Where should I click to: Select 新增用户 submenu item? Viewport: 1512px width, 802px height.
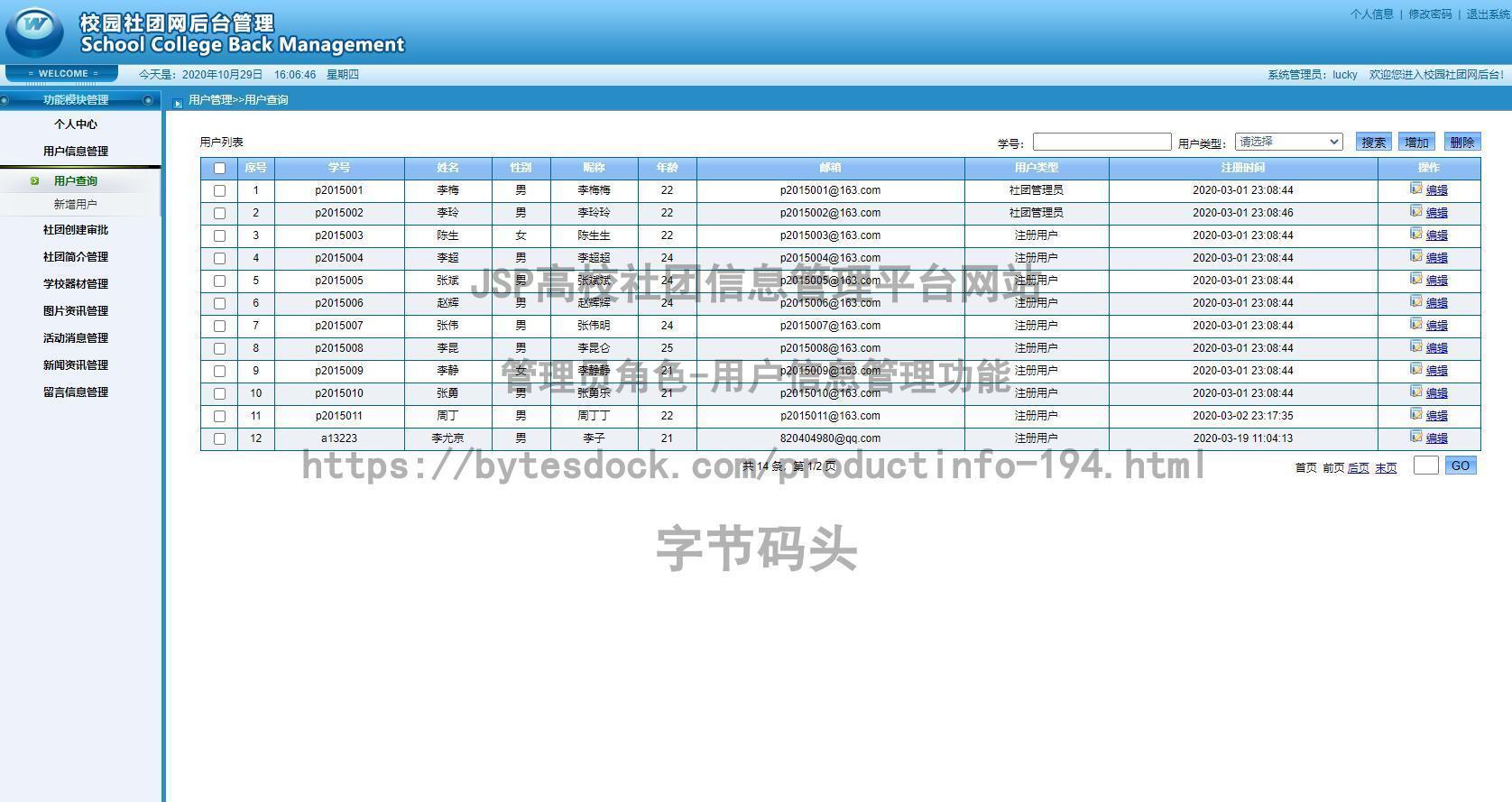pyautogui.click(x=76, y=204)
